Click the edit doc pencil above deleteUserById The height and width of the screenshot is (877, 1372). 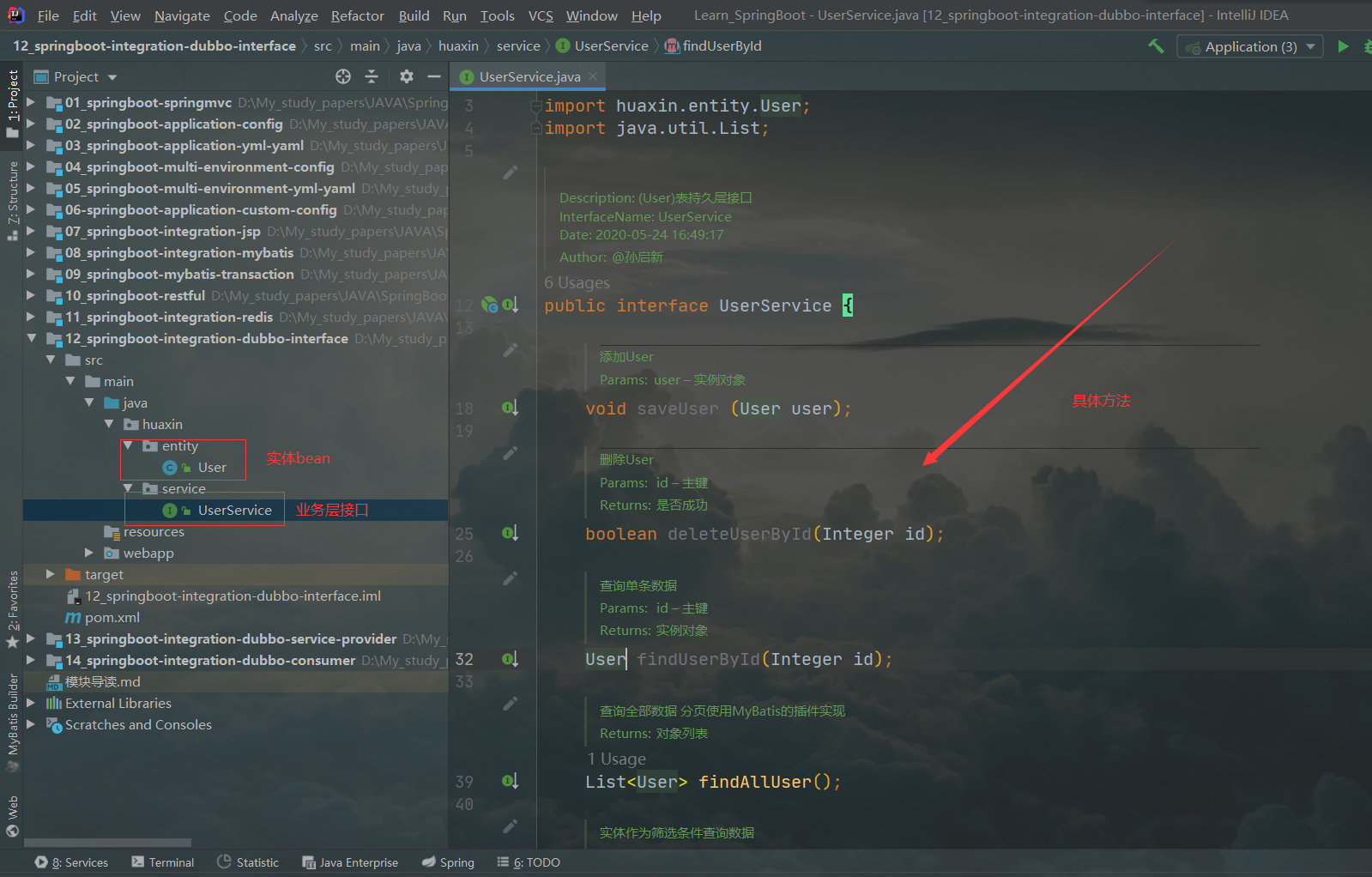[511, 452]
